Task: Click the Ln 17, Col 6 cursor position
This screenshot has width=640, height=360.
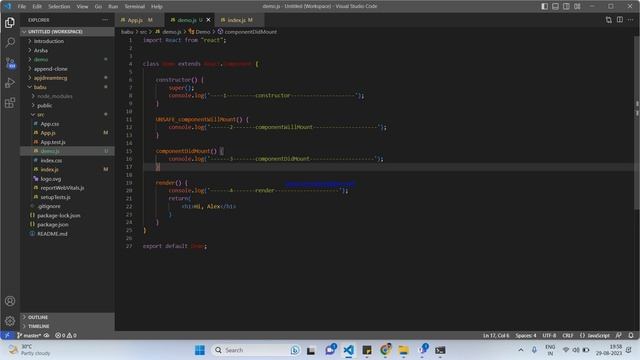Action: pyautogui.click(x=496, y=336)
